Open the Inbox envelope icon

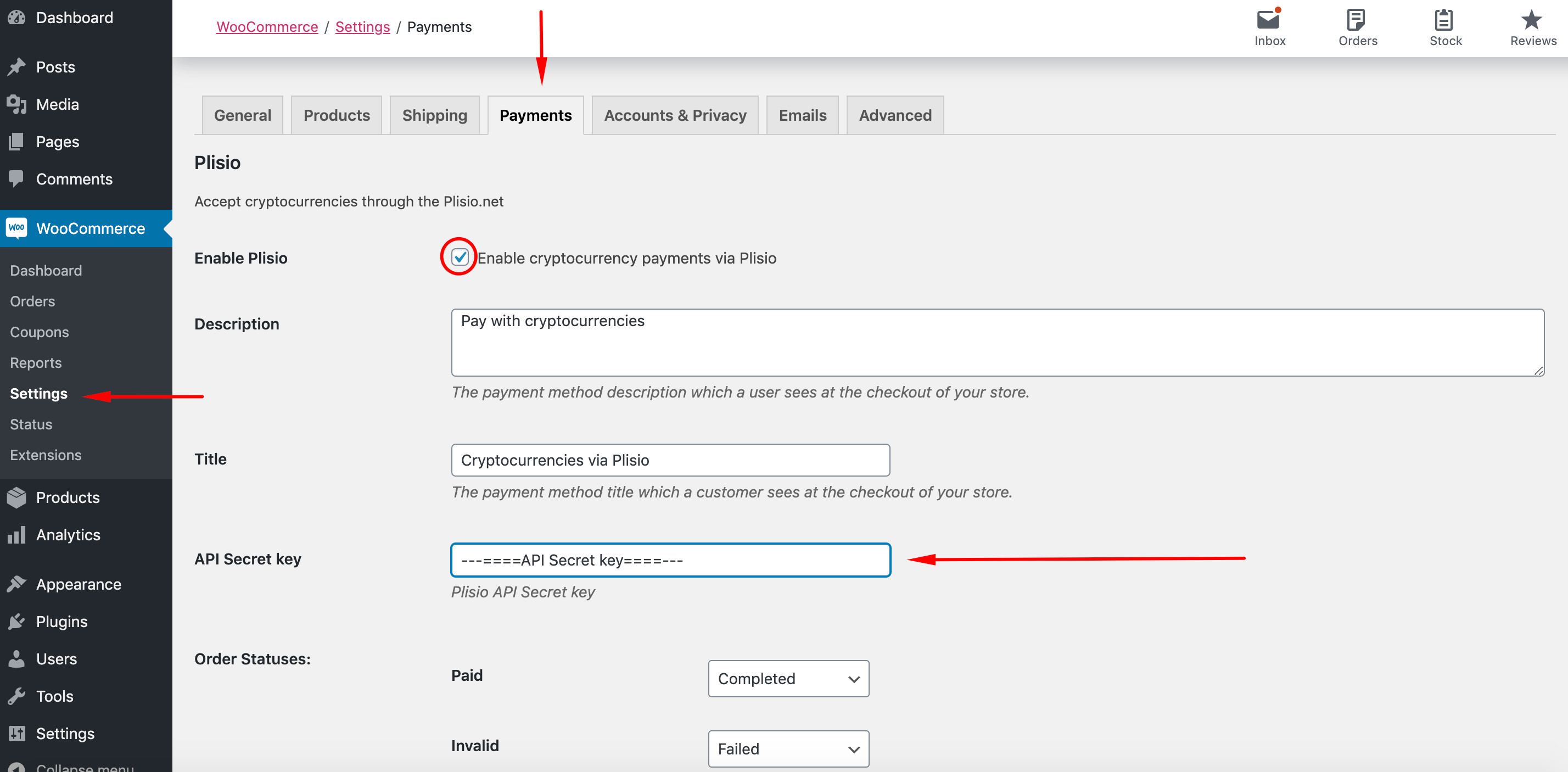[x=1269, y=20]
